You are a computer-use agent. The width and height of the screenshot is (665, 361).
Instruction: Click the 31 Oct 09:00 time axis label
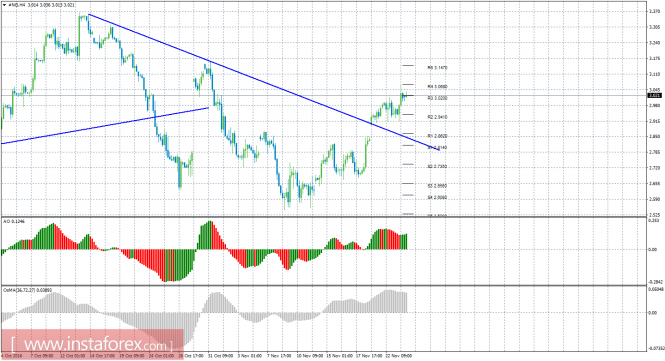click(222, 356)
